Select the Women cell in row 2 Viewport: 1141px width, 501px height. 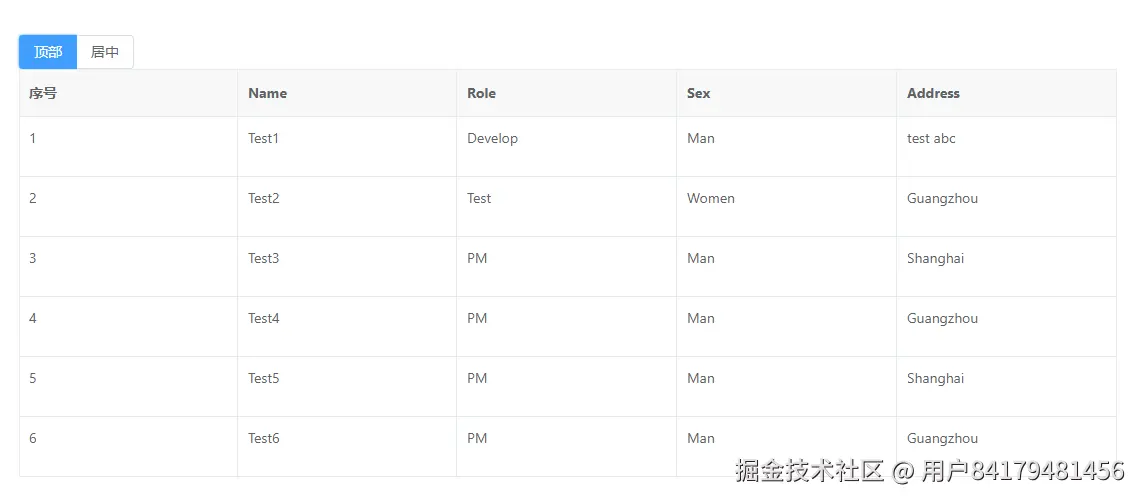(x=711, y=199)
